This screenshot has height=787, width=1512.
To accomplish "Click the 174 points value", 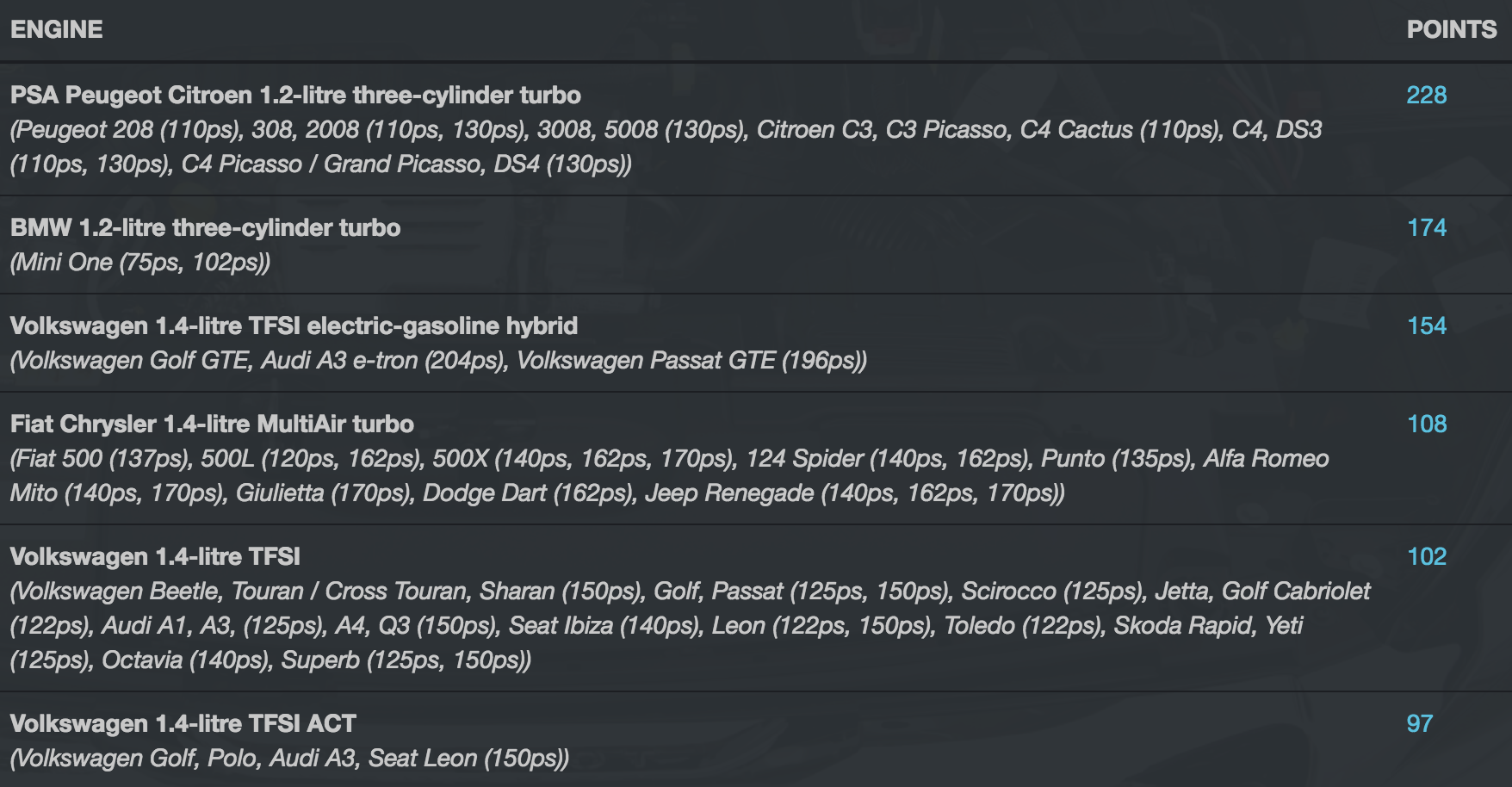I will 1426,227.
